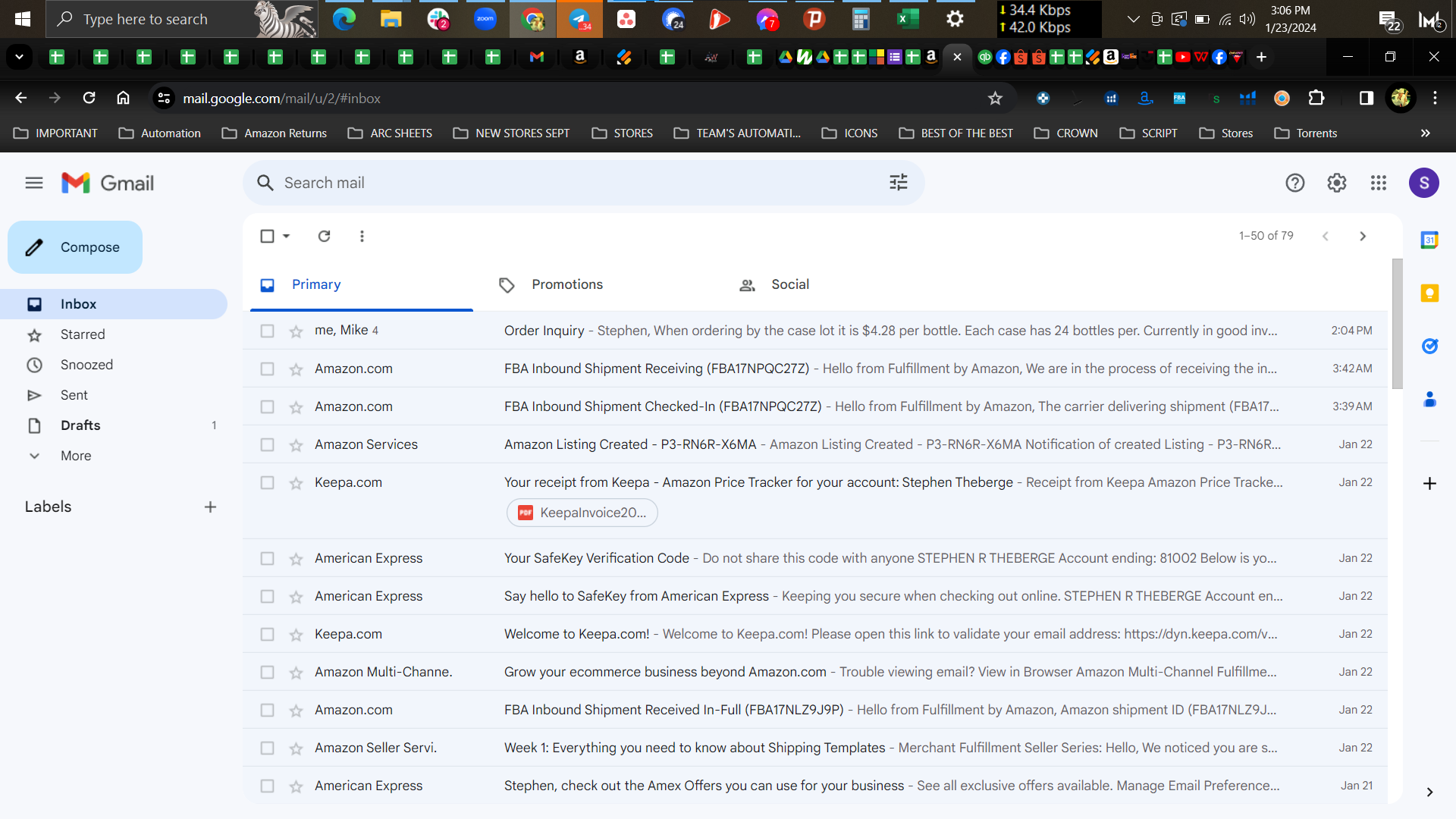The image size is (1456, 819).
Task: Select checkbox for FBA Inbound Shipment Receiving email
Action: pyautogui.click(x=267, y=369)
